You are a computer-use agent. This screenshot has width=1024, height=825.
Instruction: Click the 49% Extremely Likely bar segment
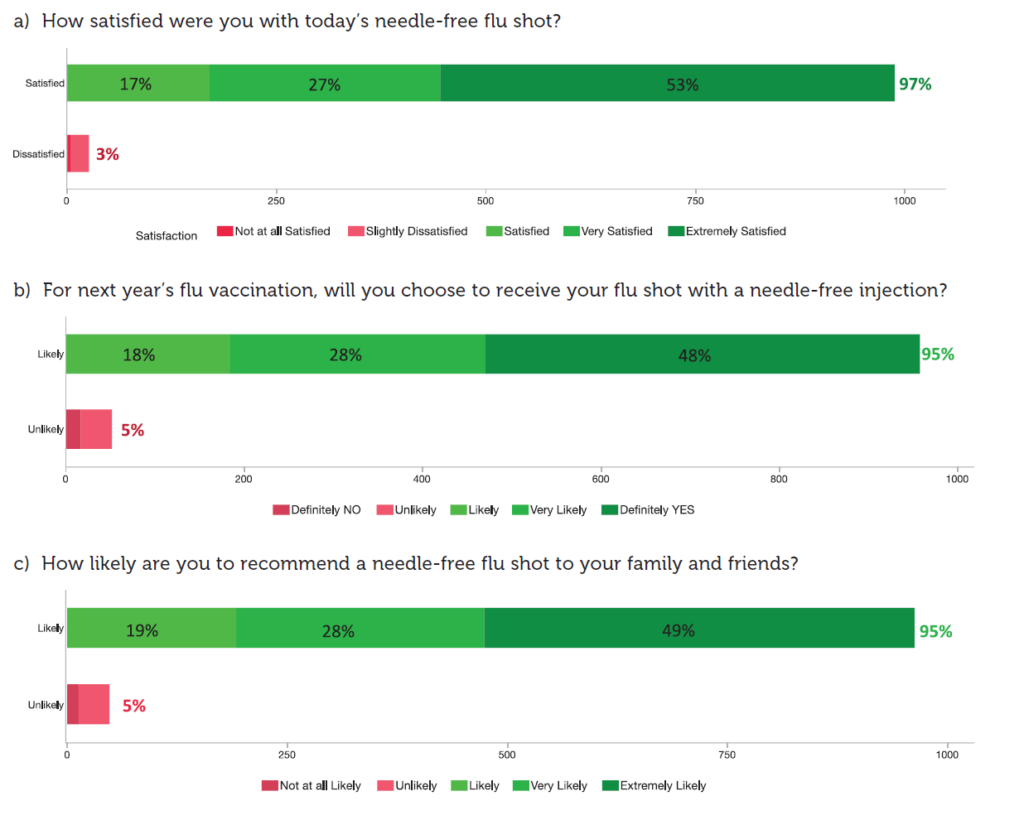[x=699, y=630]
